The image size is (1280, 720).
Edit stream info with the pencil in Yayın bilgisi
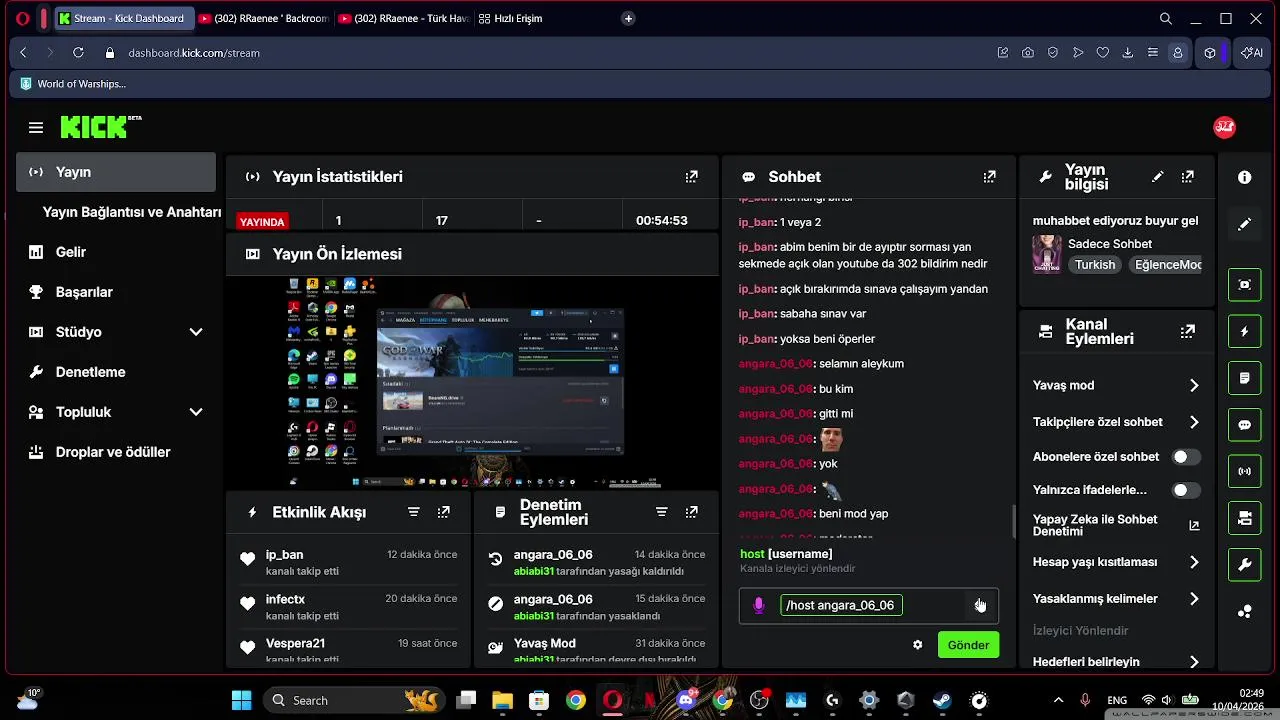point(1157,177)
